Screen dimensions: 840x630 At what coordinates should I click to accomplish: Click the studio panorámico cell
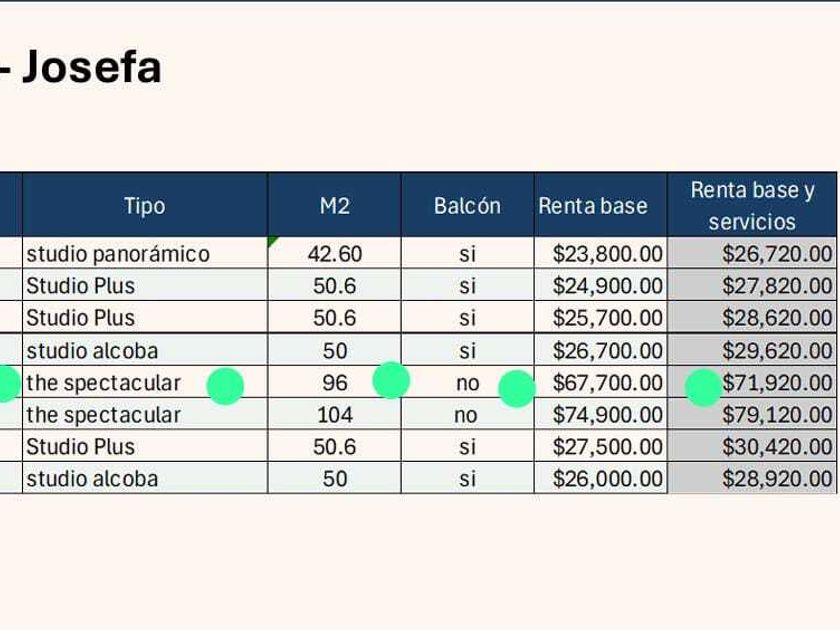pyautogui.click(x=118, y=254)
